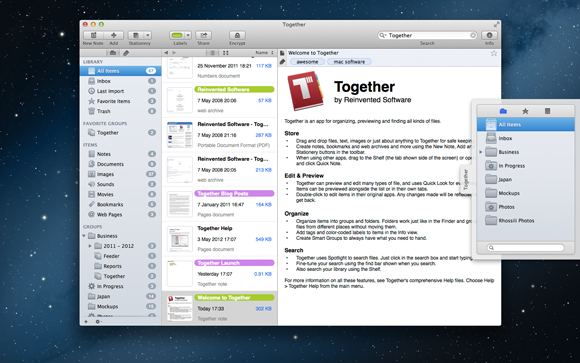580x363 pixels.
Task: Toggle favorite star for Welcome to Together
Action: [x=494, y=53]
